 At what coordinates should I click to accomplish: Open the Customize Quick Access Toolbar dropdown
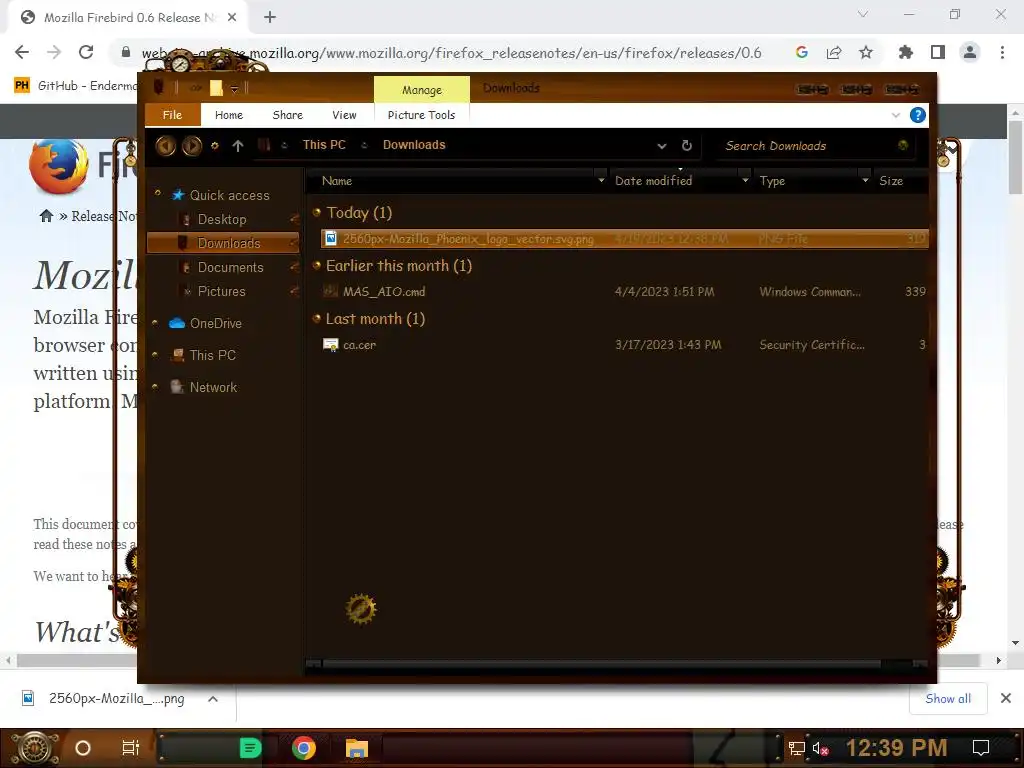pyautogui.click(x=234, y=89)
